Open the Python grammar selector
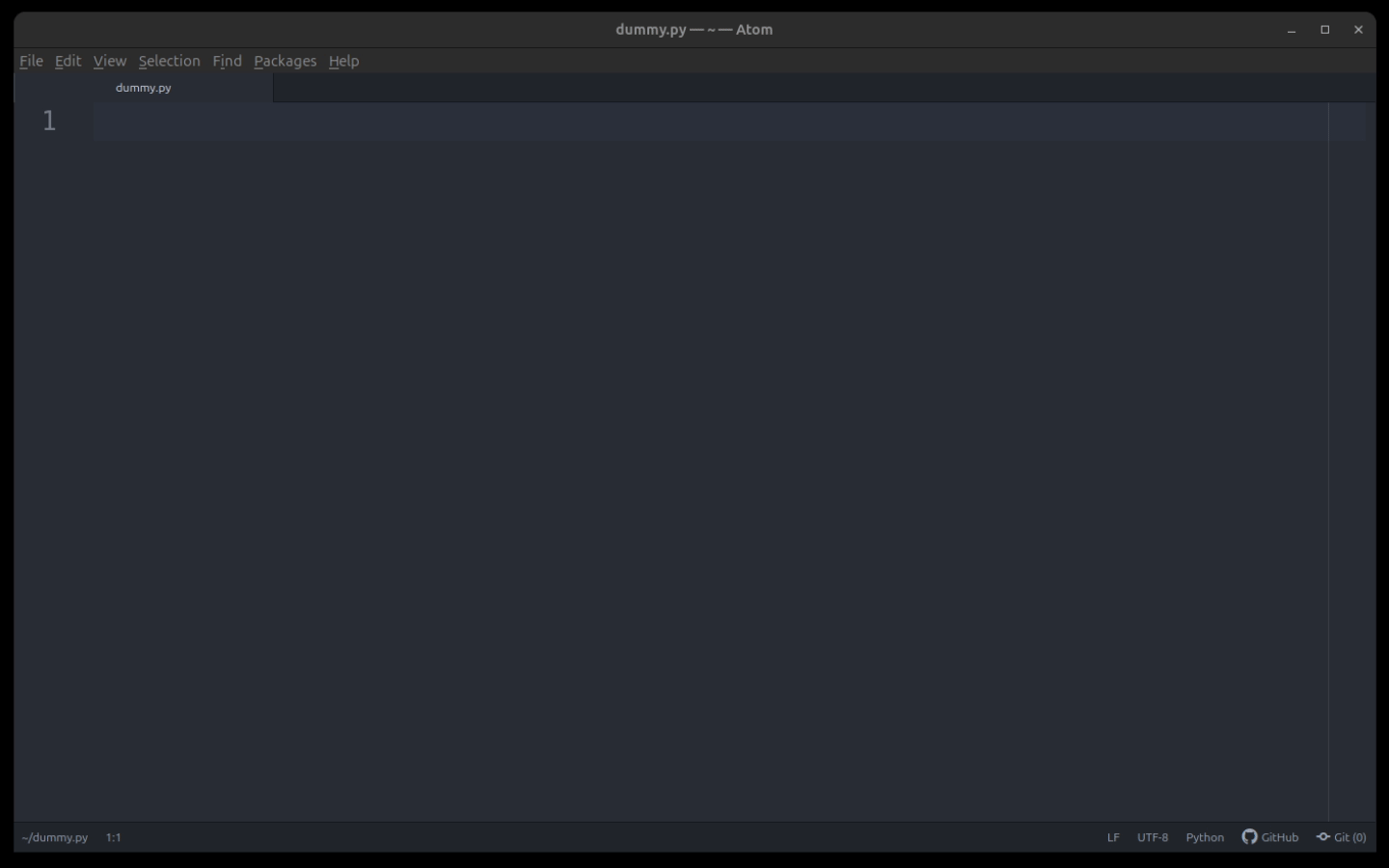Image resolution: width=1389 pixels, height=868 pixels. click(1205, 837)
